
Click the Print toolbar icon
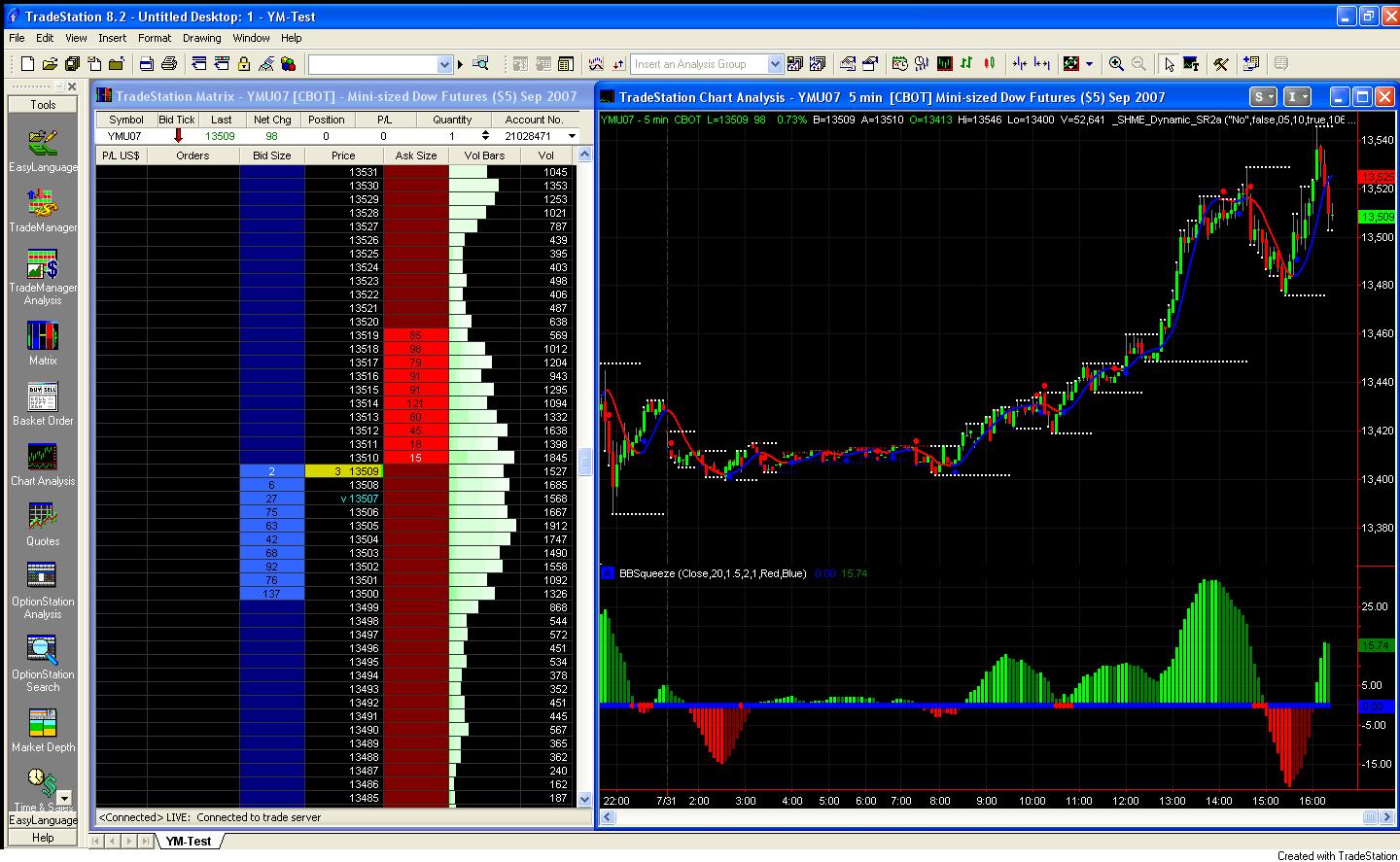146,64
